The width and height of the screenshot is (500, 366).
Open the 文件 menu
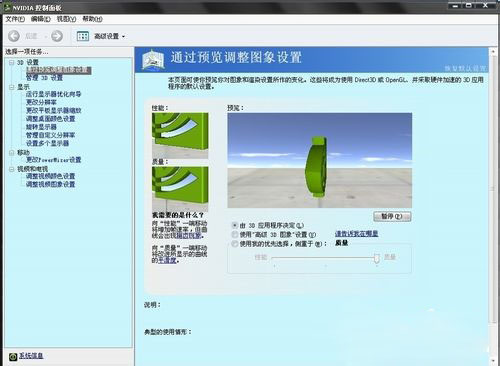point(15,19)
